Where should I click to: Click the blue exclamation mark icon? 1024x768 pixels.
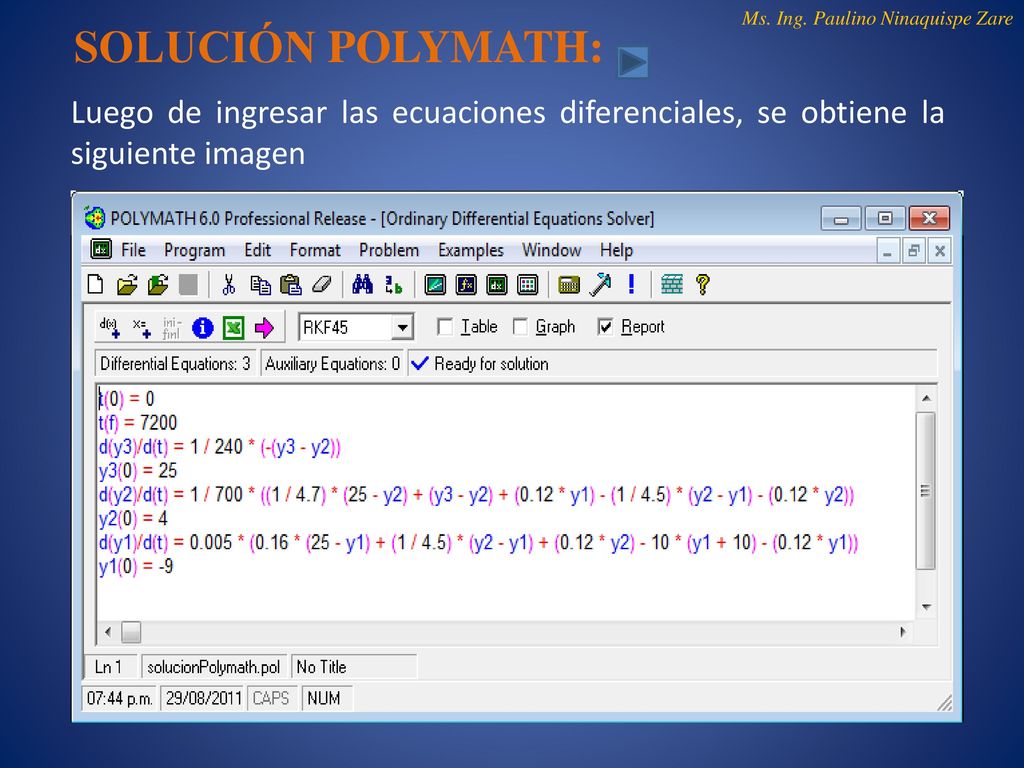point(631,284)
